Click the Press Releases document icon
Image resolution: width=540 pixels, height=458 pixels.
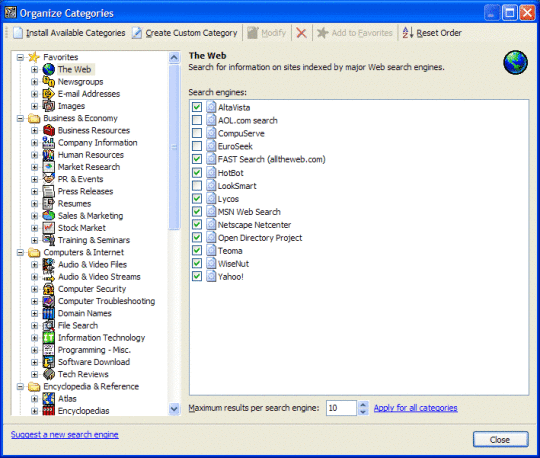pyautogui.click(x=49, y=191)
